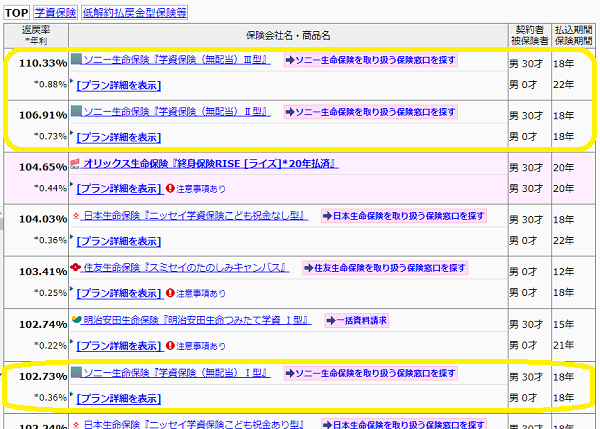The width and height of the screenshot is (600, 429).
Task: Select the *0.88% annual rate value
Action: point(51,84)
